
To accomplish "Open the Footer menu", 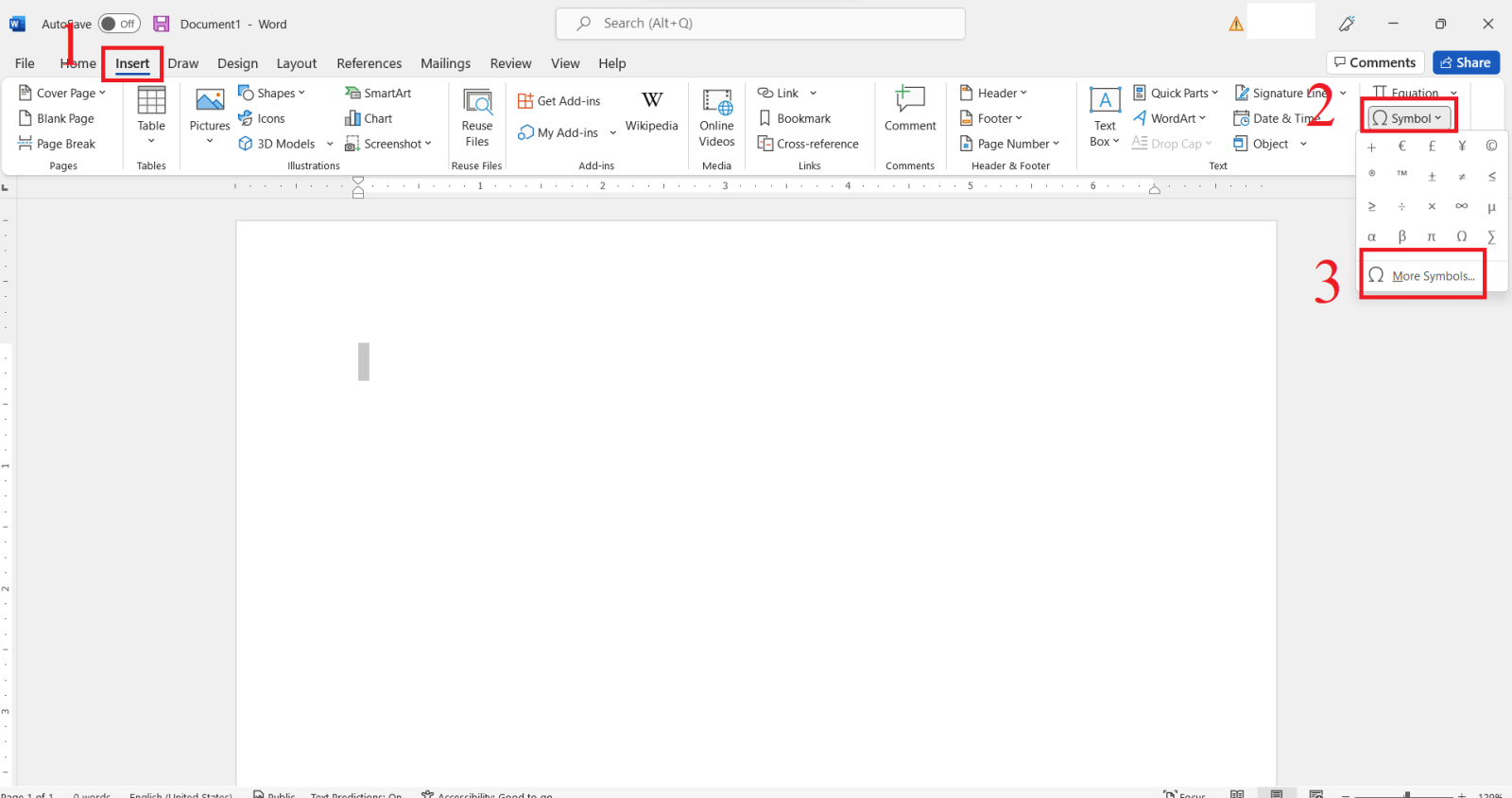I will click(991, 118).
